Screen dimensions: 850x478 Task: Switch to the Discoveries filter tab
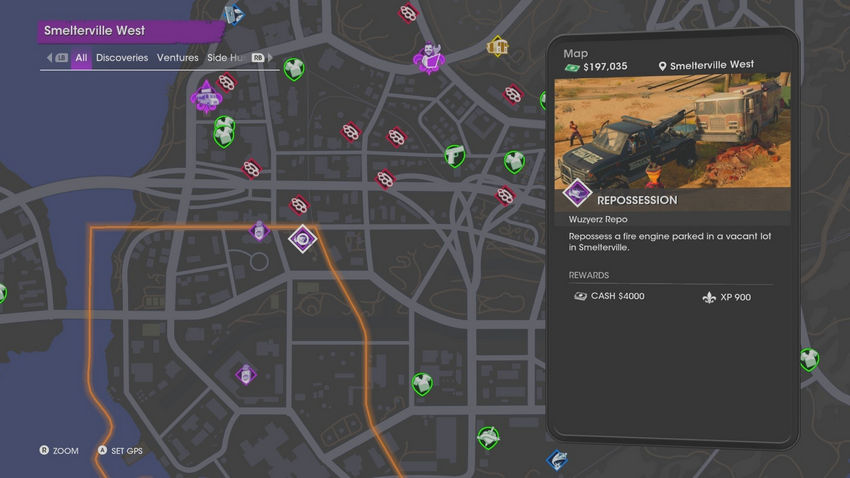click(122, 57)
